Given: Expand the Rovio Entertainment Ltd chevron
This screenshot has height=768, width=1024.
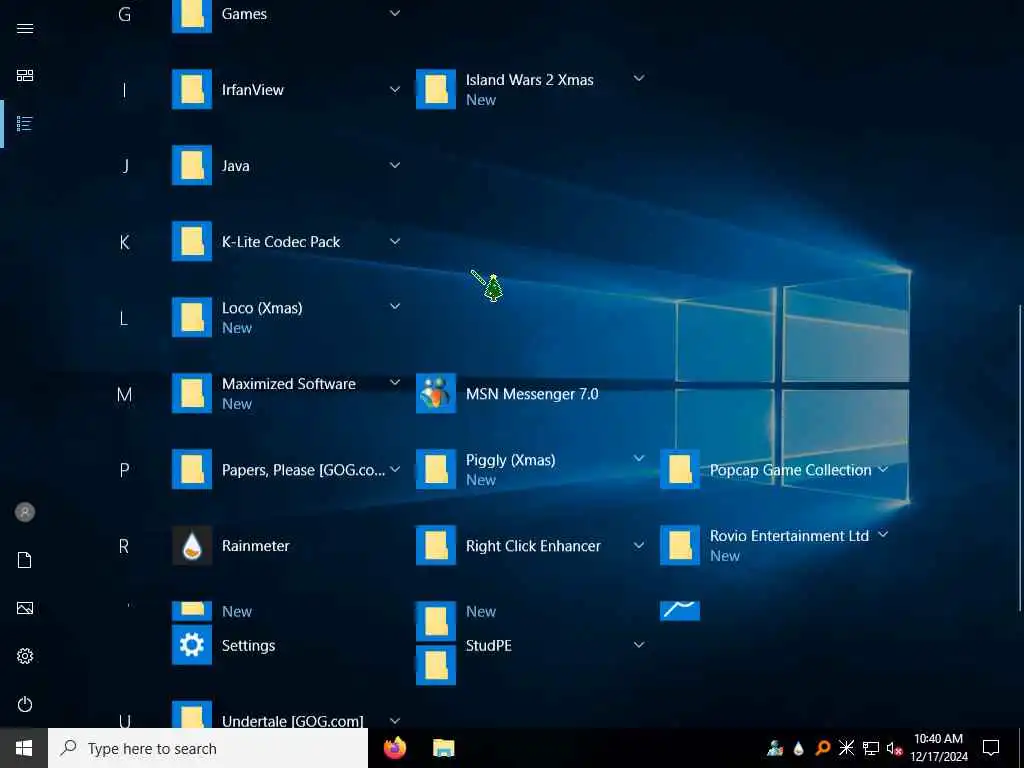Looking at the screenshot, I should point(883,534).
